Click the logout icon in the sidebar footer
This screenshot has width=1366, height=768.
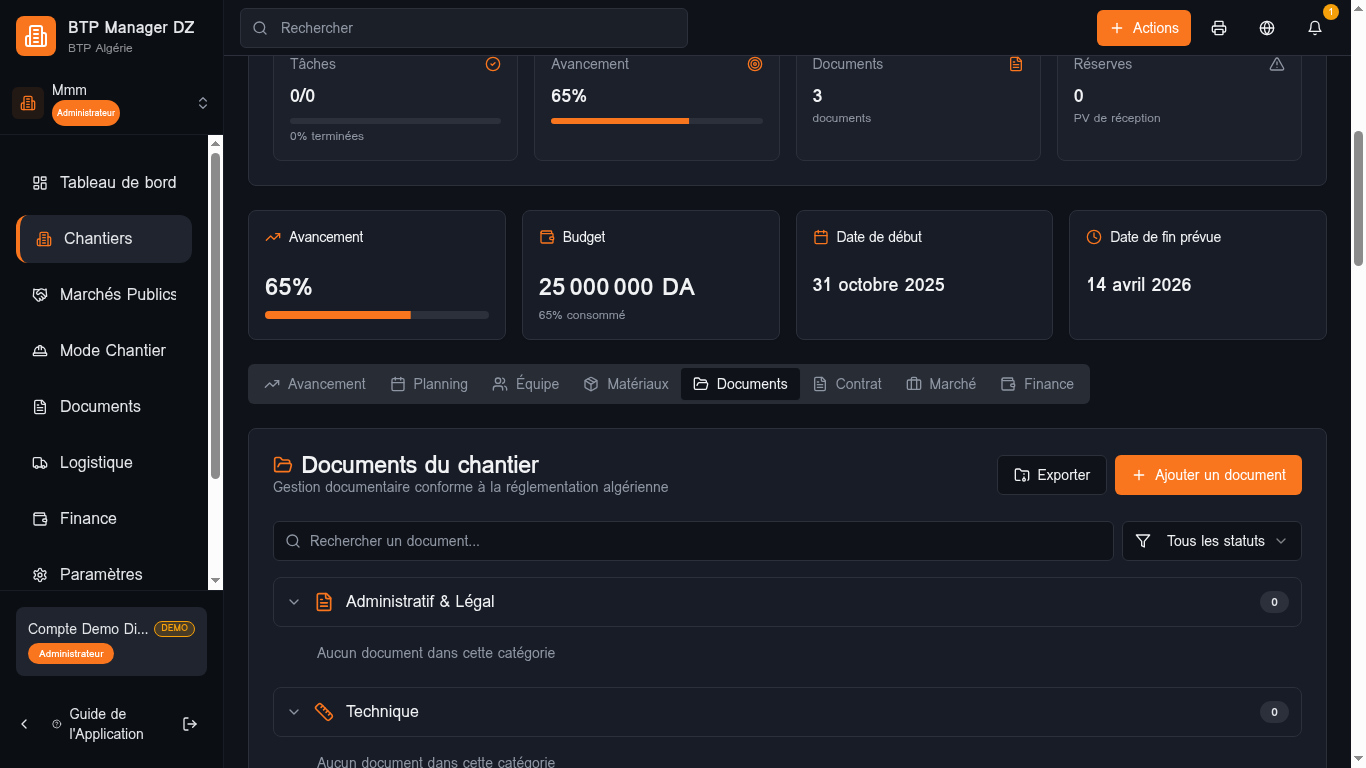pos(190,724)
